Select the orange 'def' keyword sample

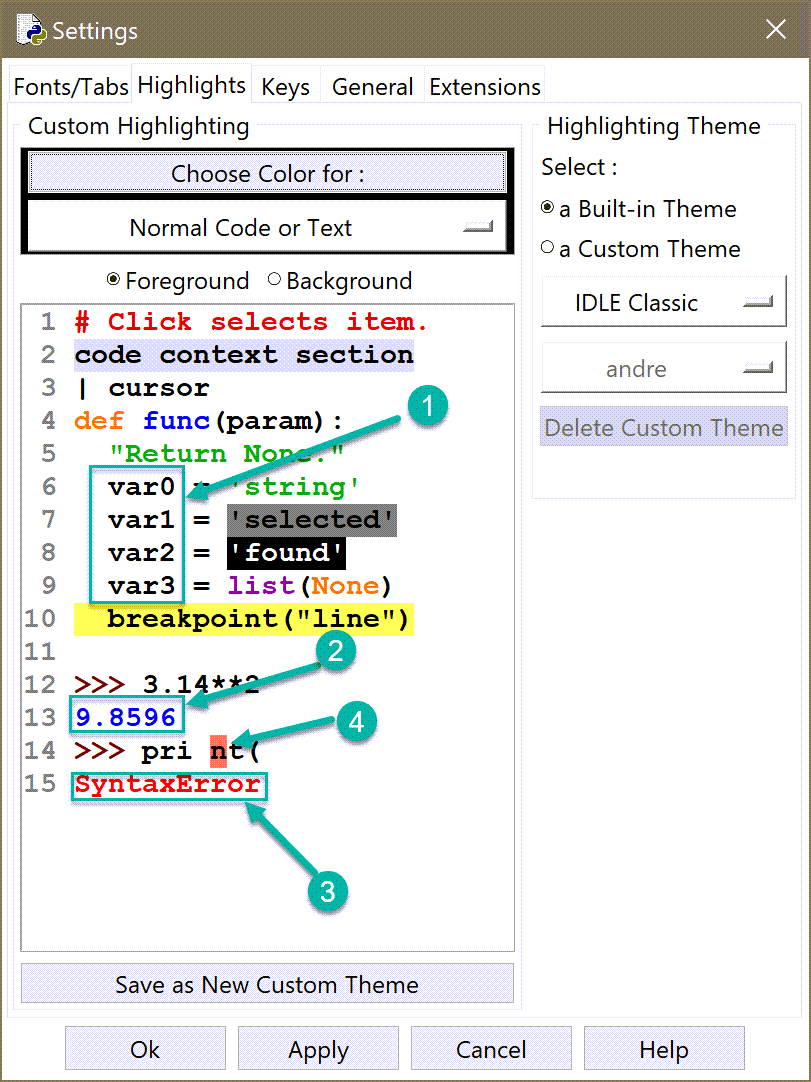99,421
